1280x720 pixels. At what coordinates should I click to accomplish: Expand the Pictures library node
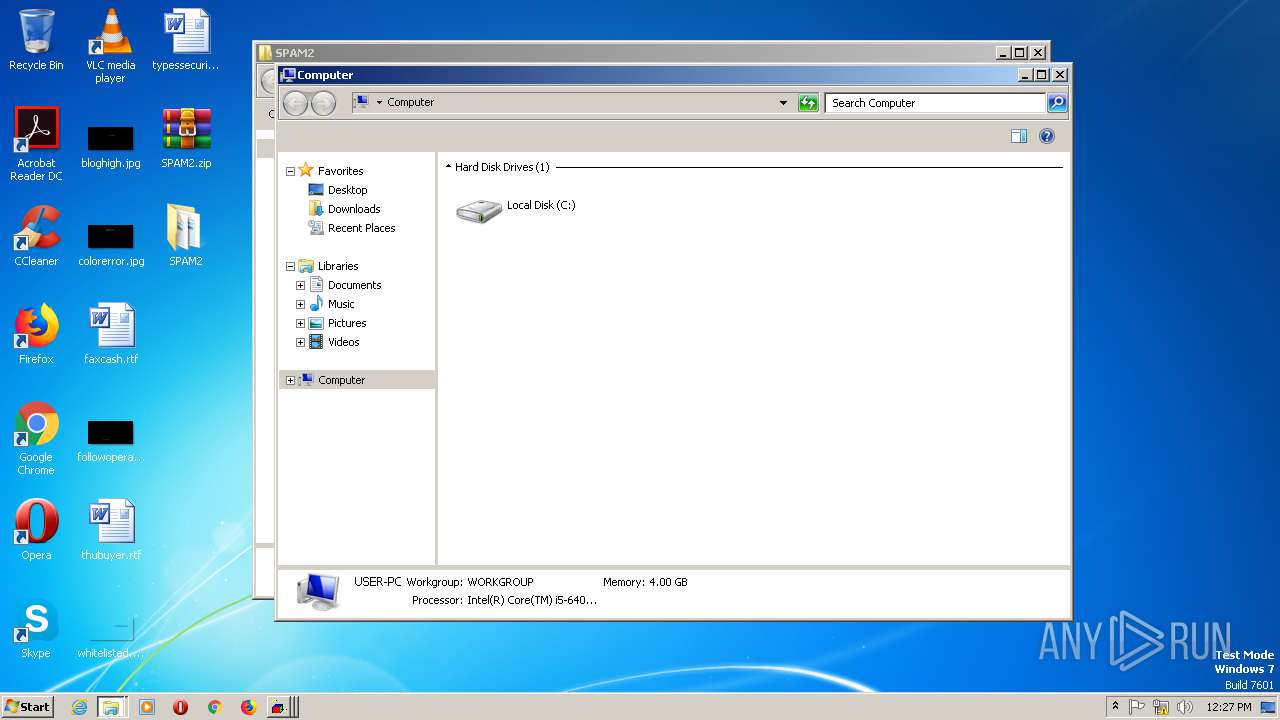pyautogui.click(x=300, y=323)
